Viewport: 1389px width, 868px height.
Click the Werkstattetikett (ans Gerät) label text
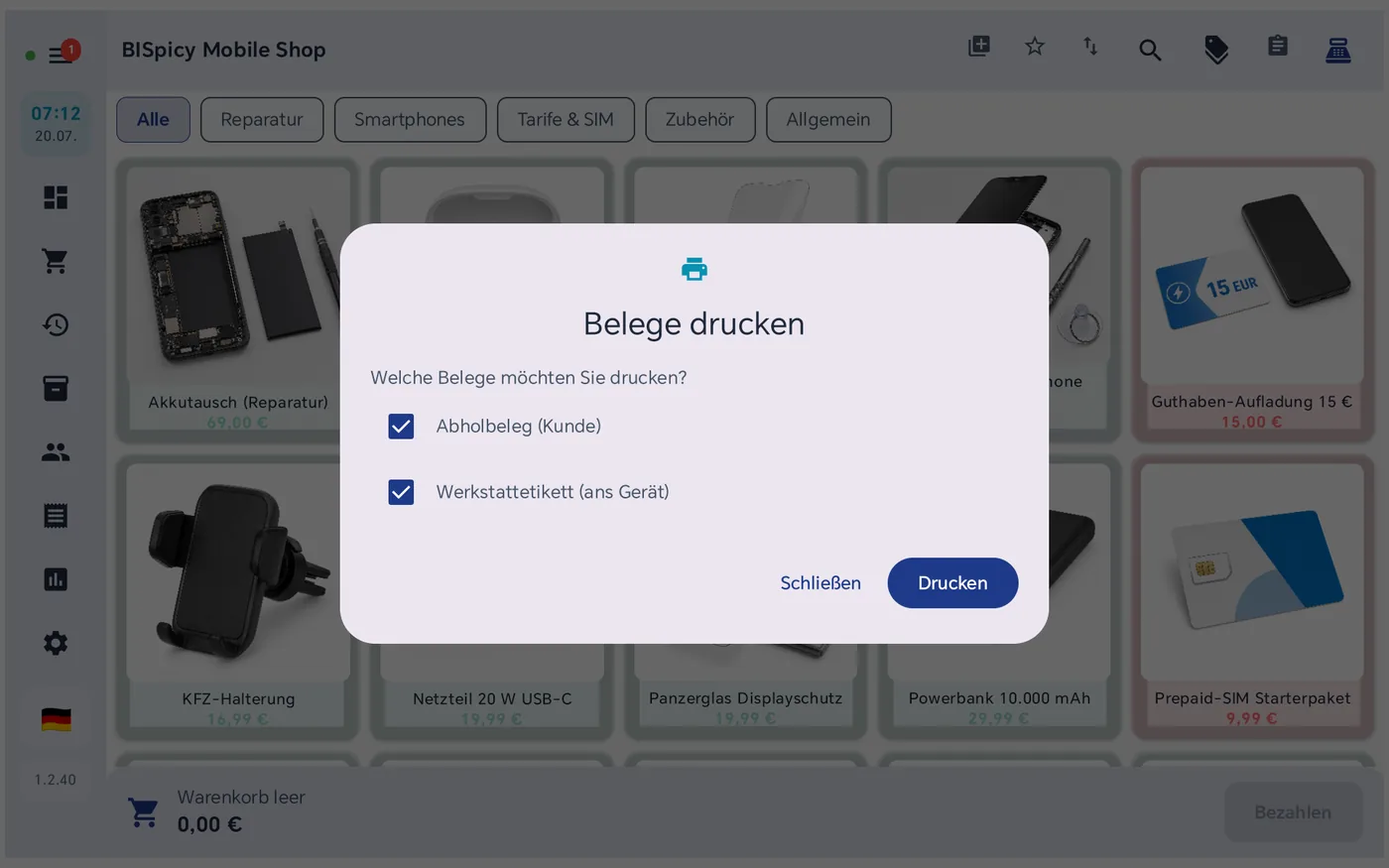[x=553, y=492]
